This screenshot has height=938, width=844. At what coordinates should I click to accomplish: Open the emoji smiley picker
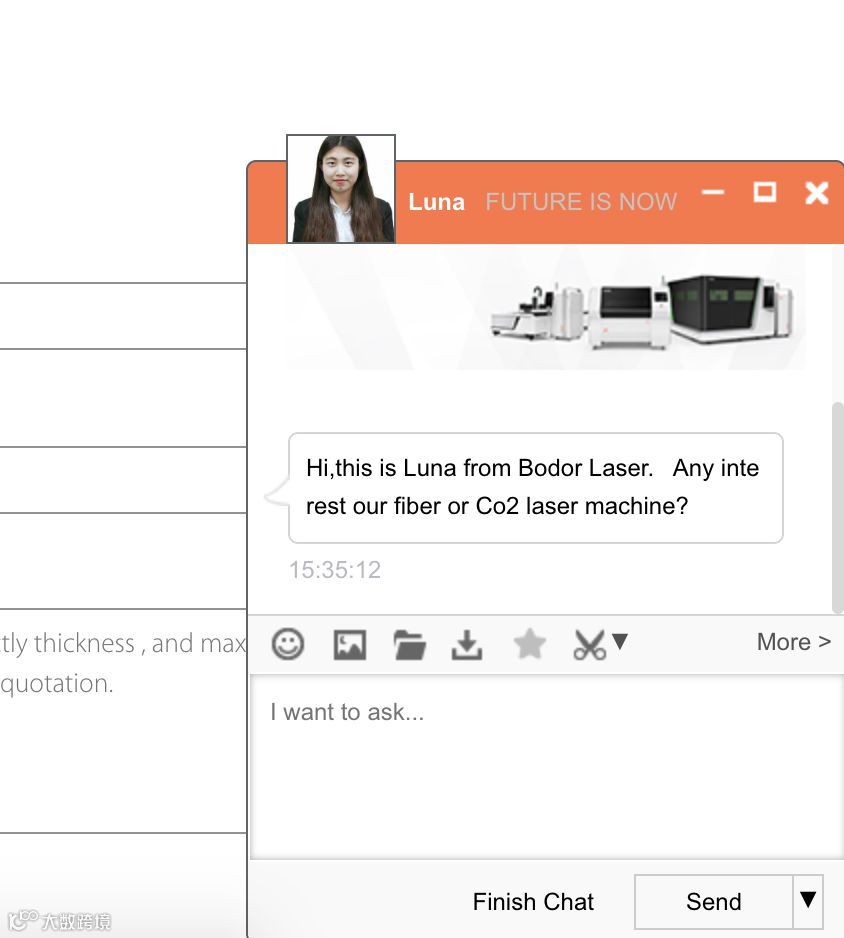point(288,644)
